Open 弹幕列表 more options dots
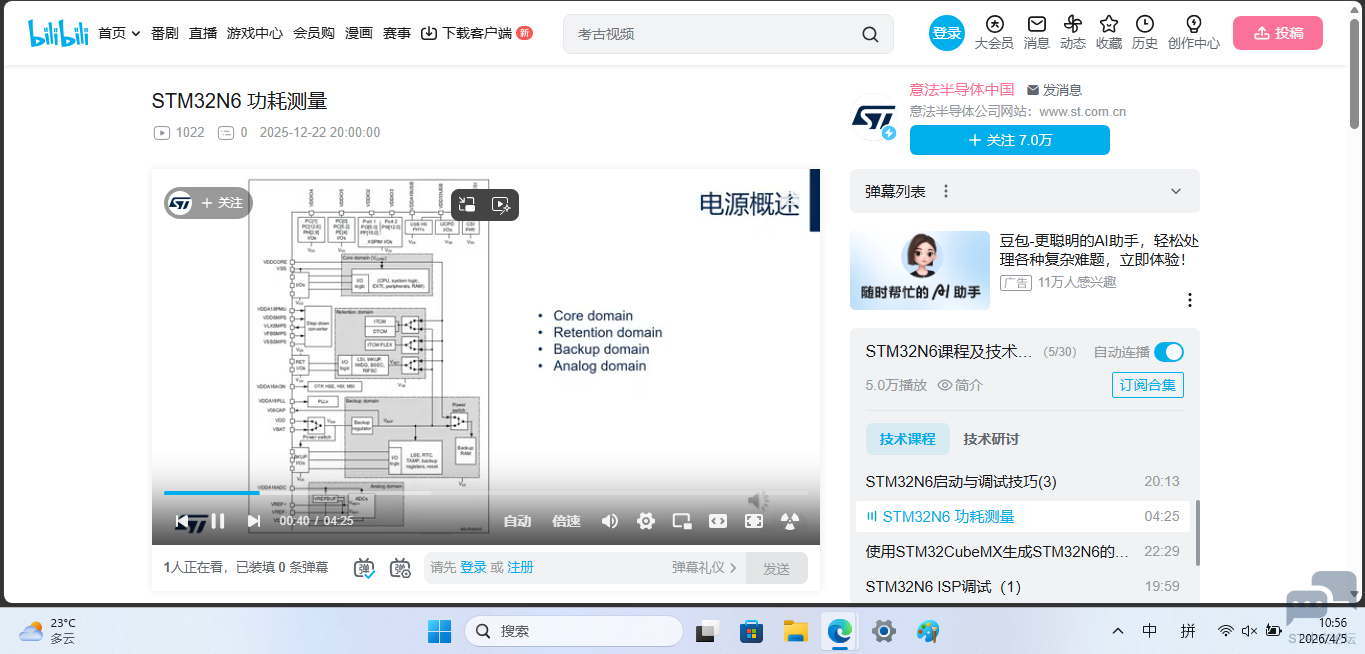1365x654 pixels. (x=946, y=191)
